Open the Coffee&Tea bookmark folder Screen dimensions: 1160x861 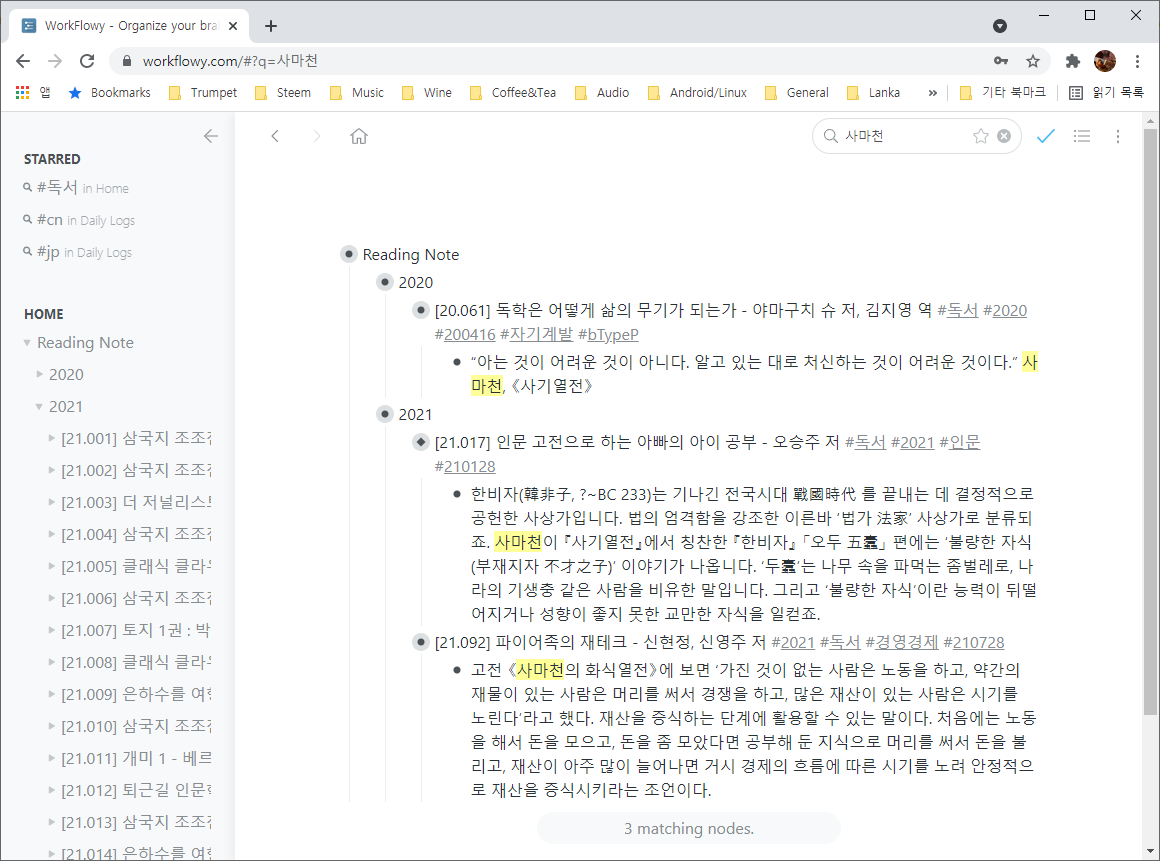(513, 92)
